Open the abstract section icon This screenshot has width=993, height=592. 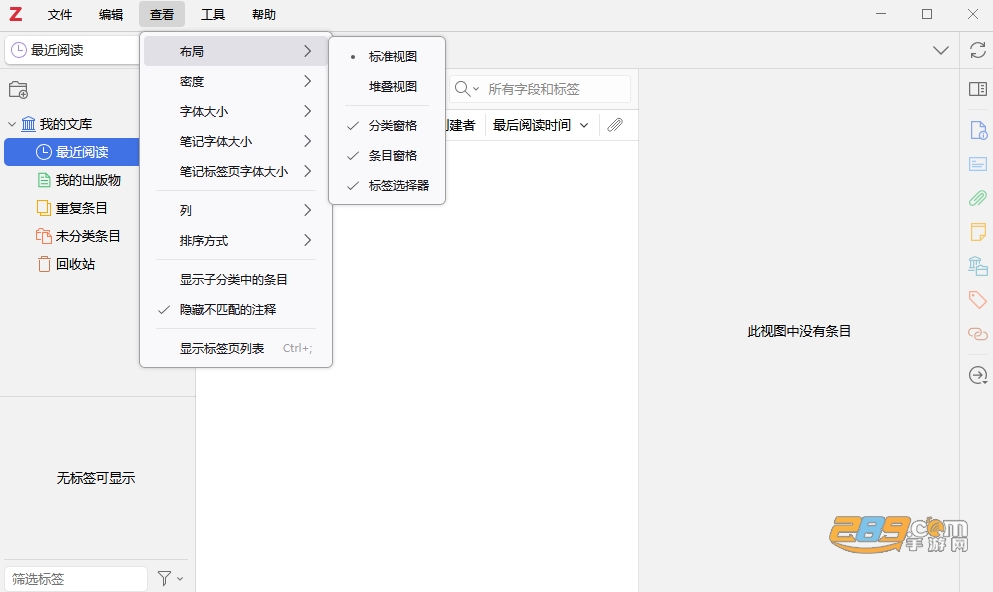tap(978, 165)
